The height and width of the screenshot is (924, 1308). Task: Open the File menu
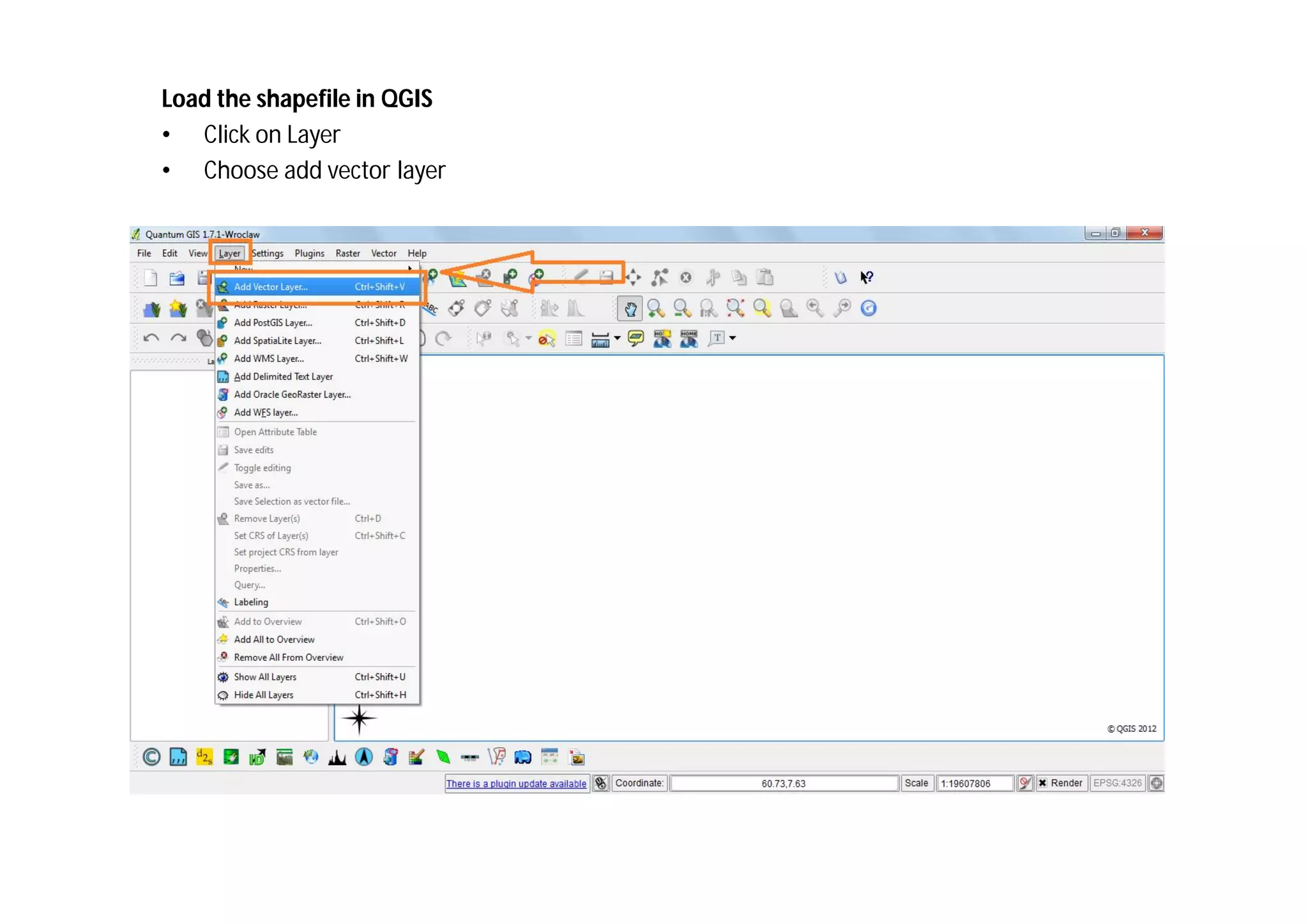[144, 254]
